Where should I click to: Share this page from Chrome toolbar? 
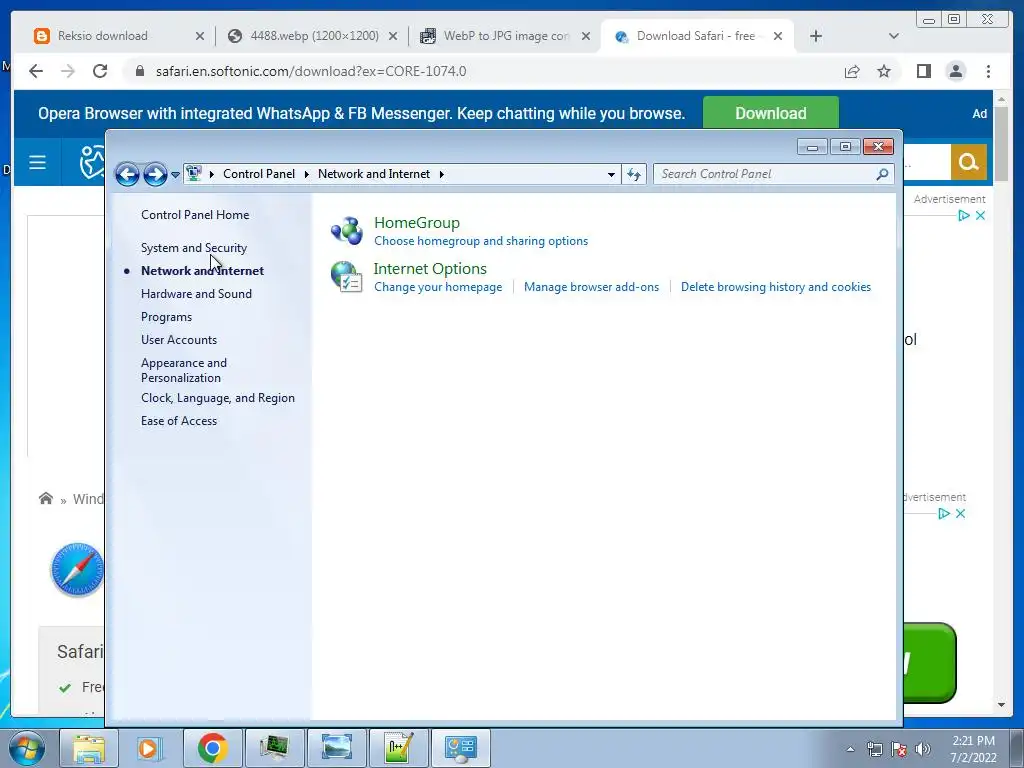click(x=852, y=71)
